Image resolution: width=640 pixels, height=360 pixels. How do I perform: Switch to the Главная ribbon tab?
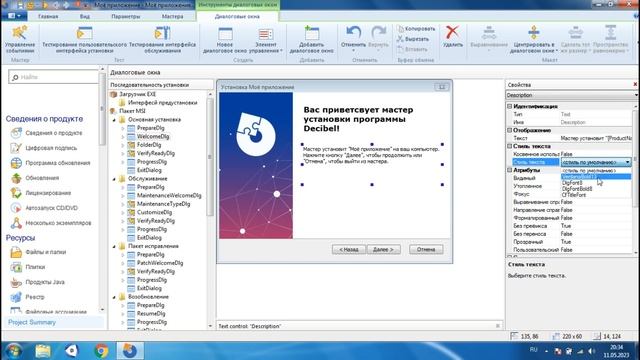click(x=48, y=17)
